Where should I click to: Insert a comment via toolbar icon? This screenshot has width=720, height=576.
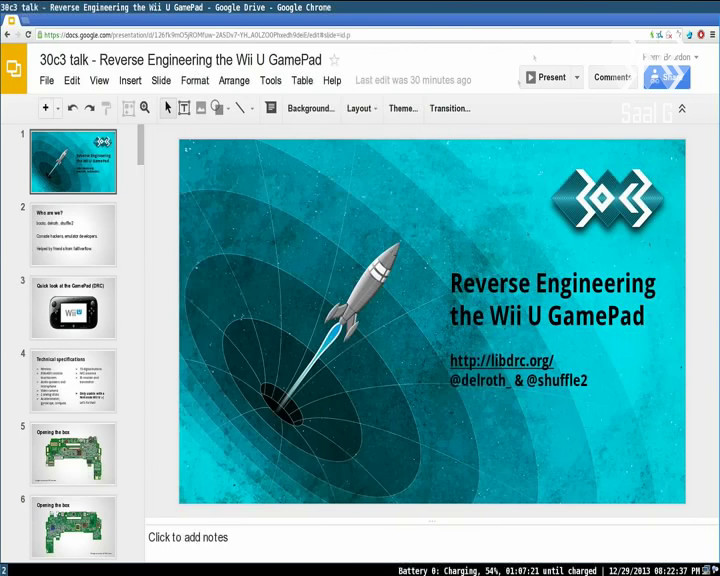point(271,107)
